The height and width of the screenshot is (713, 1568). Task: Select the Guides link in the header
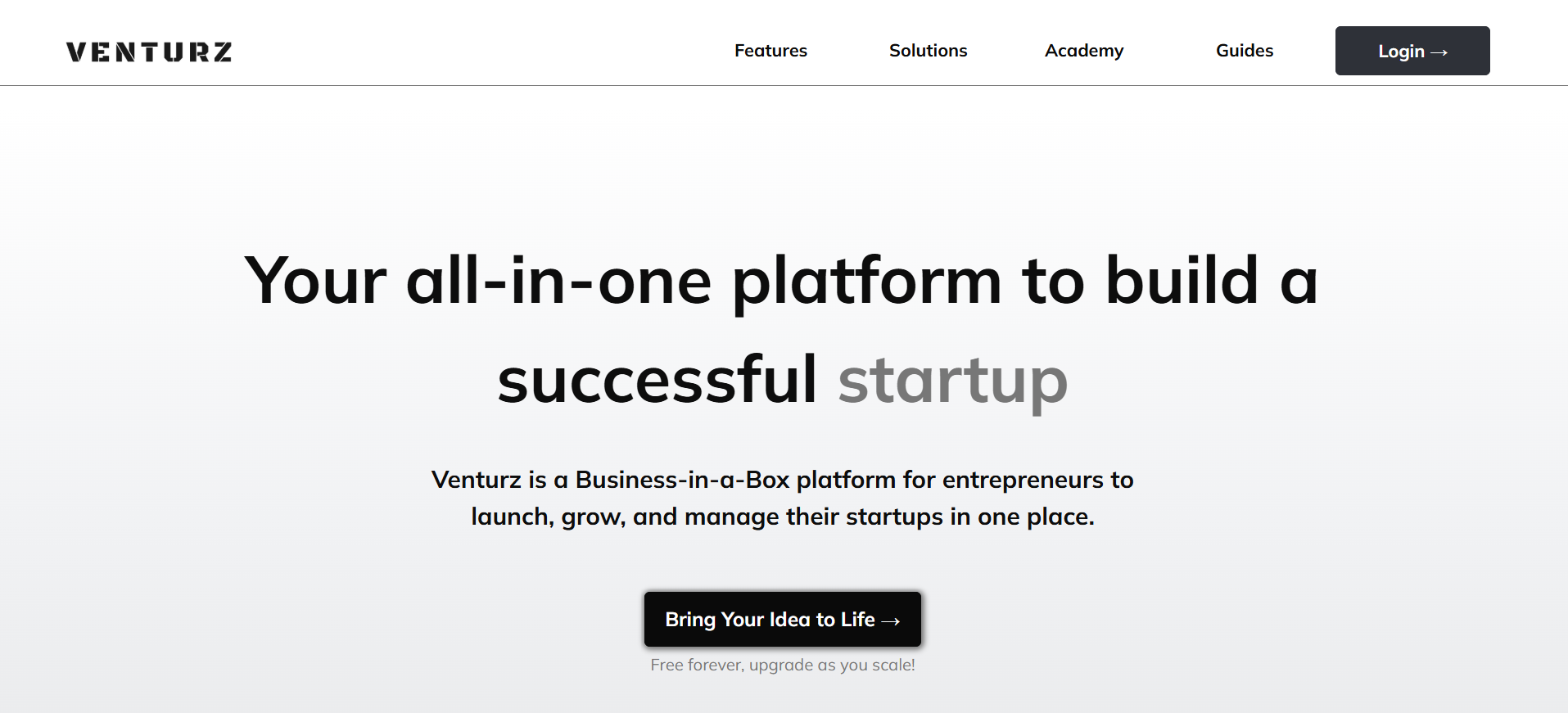[1244, 51]
